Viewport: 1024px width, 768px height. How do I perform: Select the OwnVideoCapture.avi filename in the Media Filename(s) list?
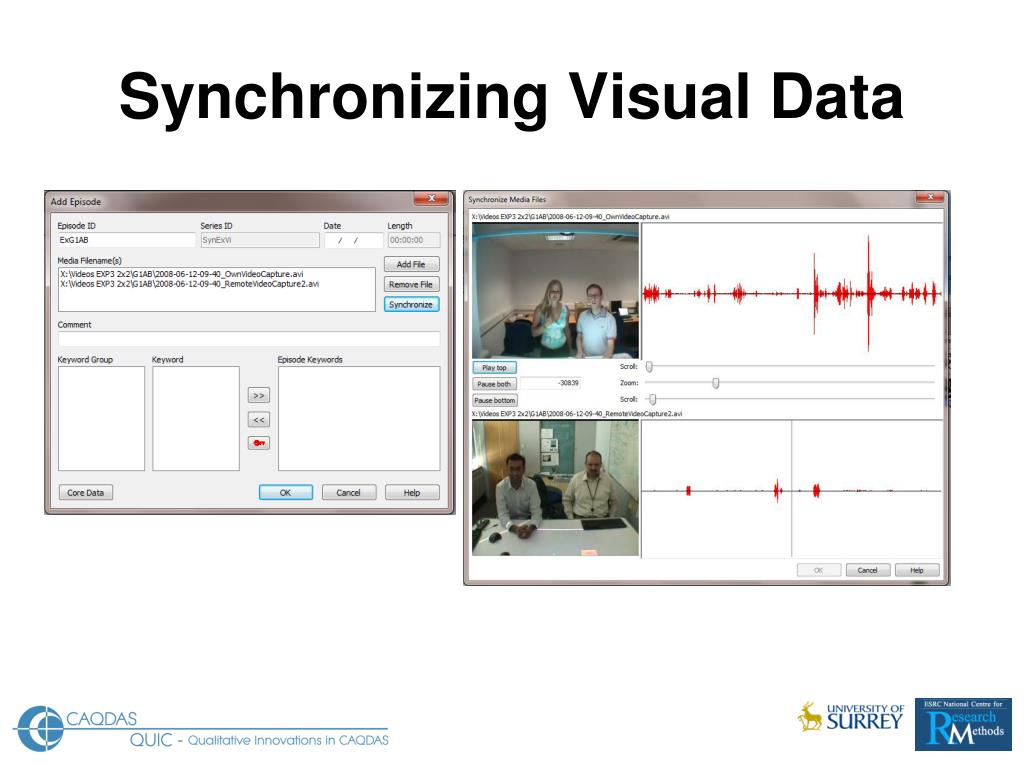(x=182, y=274)
